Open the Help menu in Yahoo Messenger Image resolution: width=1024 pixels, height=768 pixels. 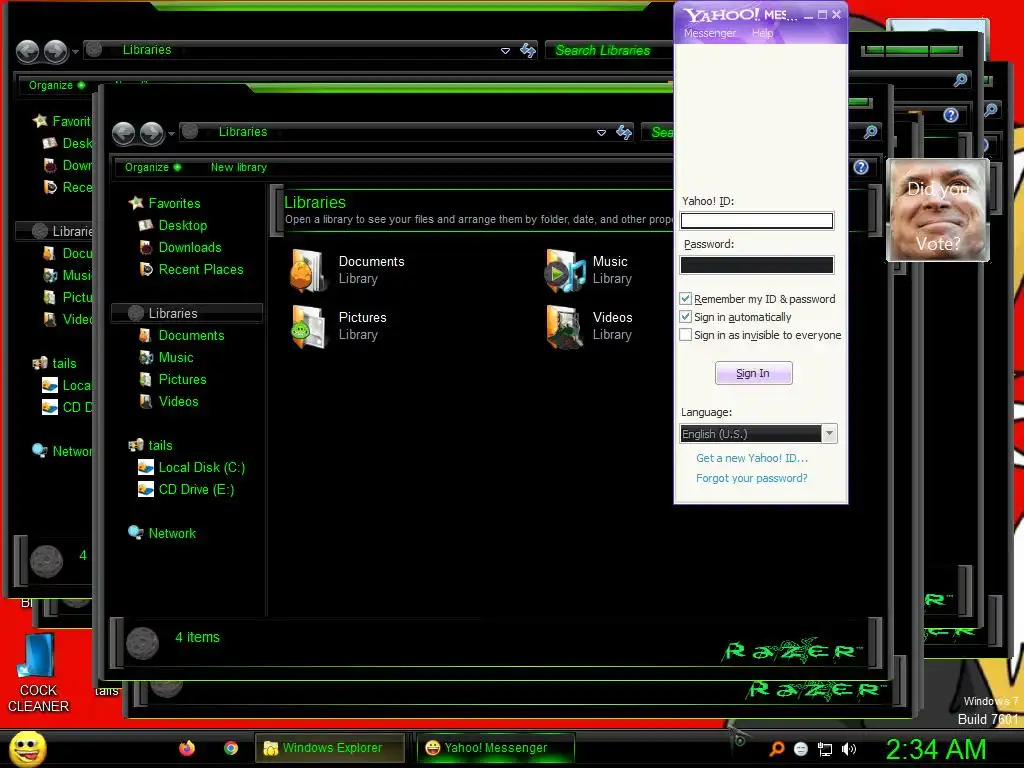point(762,33)
